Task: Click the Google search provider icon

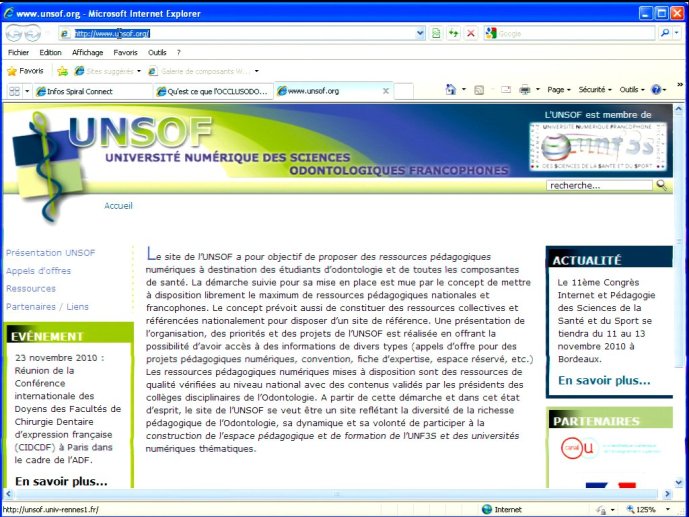Action: coord(491,33)
